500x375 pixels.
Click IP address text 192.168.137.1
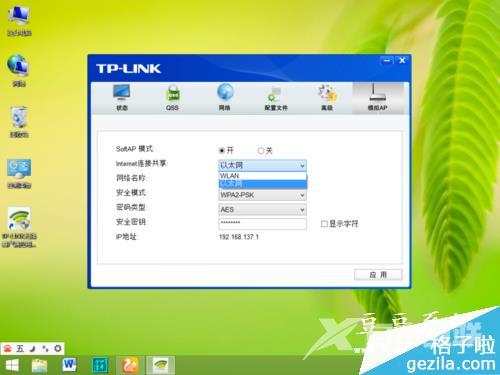click(x=239, y=237)
